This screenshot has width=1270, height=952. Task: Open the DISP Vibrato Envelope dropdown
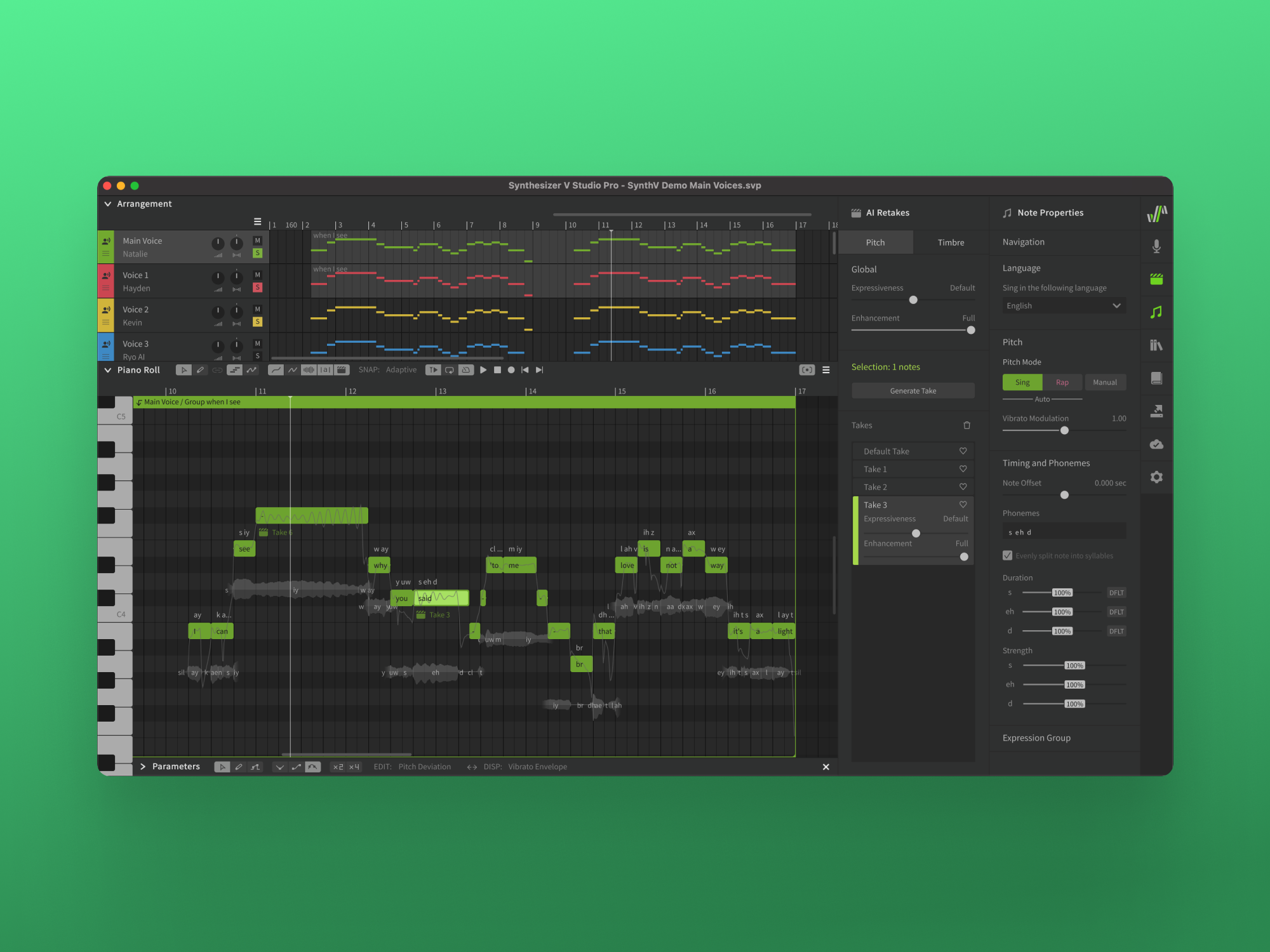click(x=537, y=767)
